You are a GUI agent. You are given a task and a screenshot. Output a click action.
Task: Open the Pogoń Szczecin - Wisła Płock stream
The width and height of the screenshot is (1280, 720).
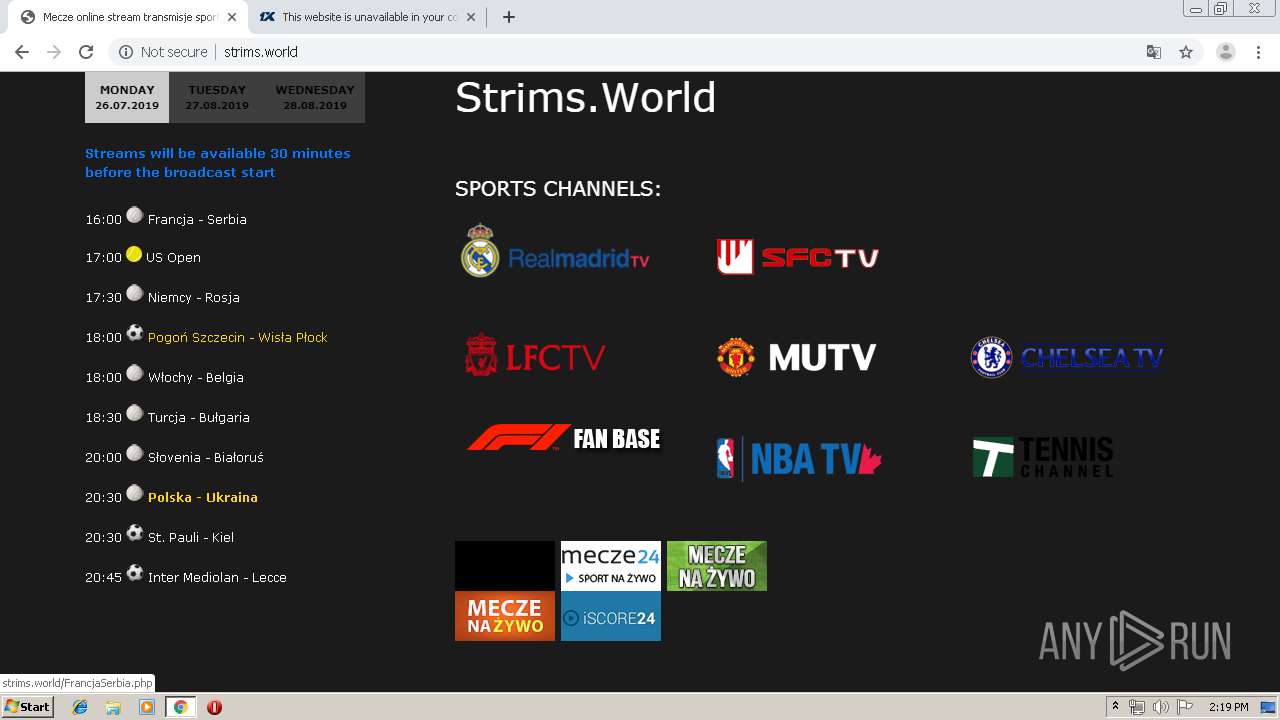coord(238,337)
